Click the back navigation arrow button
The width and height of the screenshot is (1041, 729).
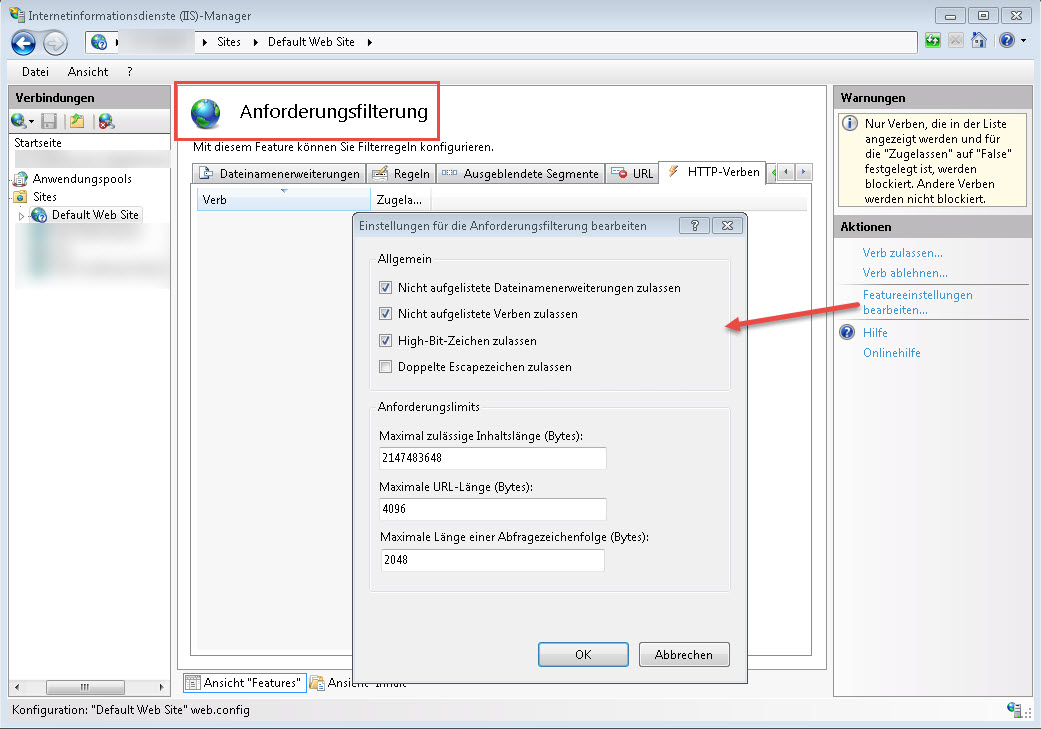pyautogui.click(x=24, y=42)
